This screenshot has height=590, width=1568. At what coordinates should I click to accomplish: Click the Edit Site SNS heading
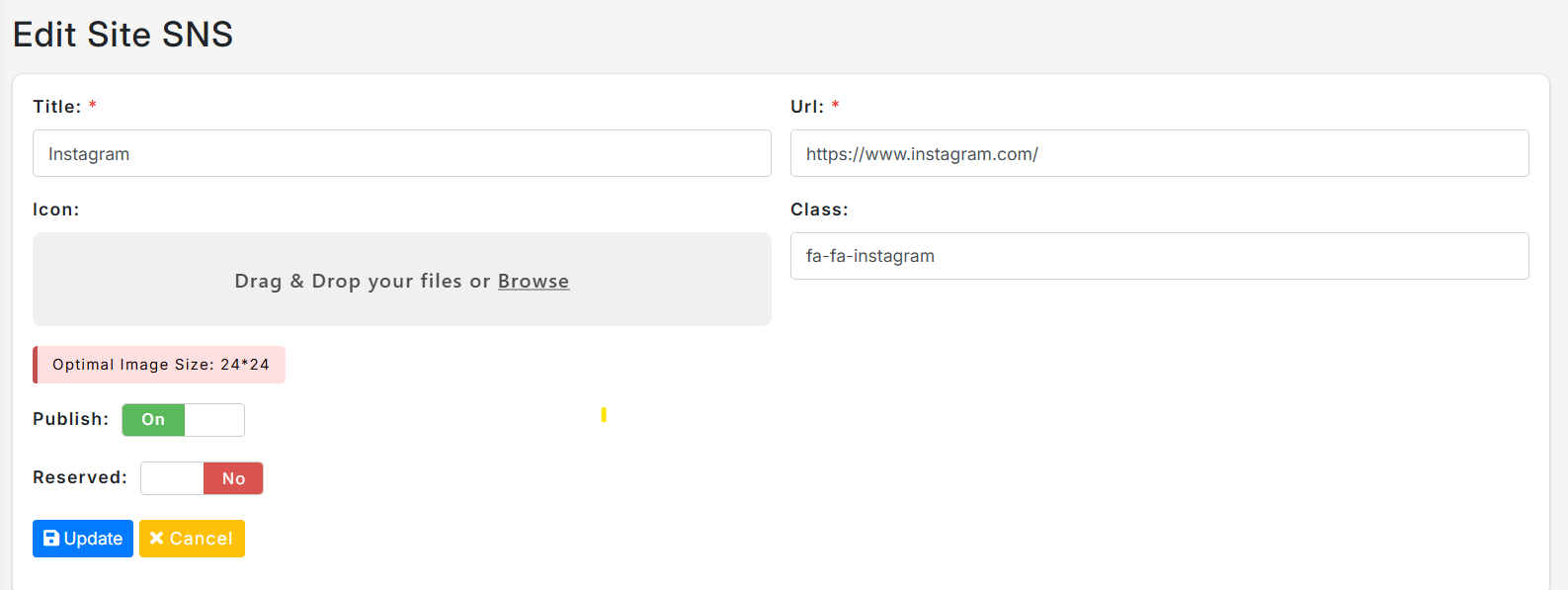[123, 35]
